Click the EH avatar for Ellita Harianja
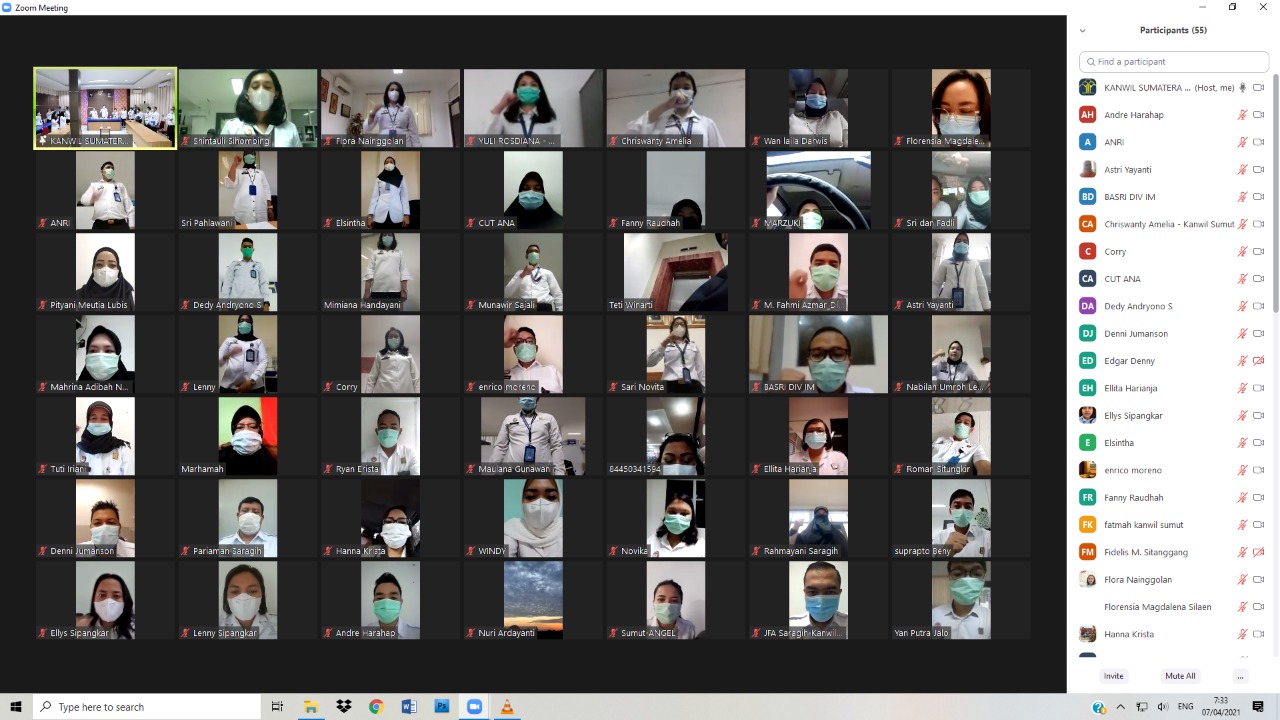Viewport: 1280px width, 720px height. 1087,388
